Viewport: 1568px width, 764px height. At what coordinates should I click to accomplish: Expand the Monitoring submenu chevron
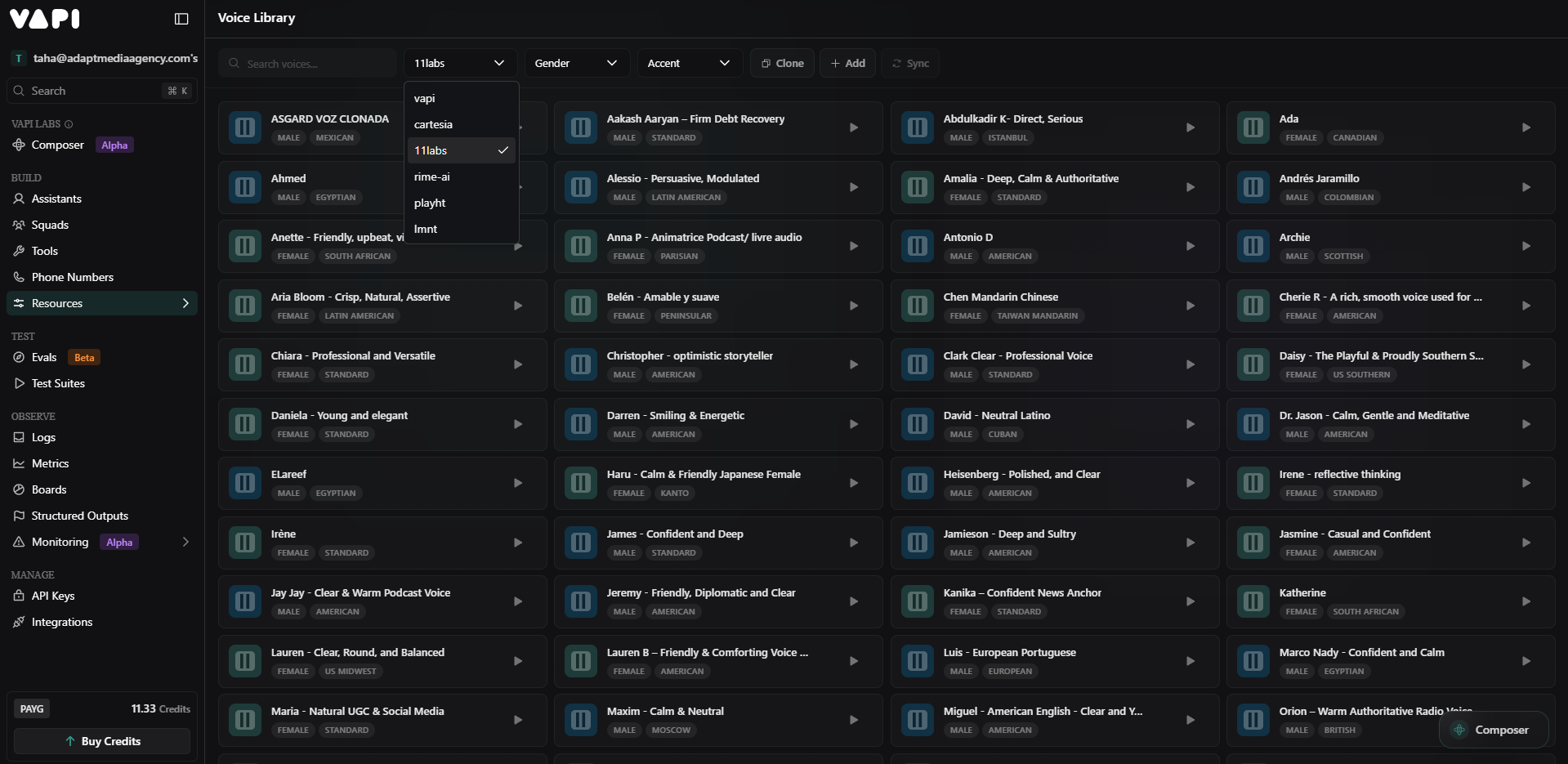(x=185, y=542)
